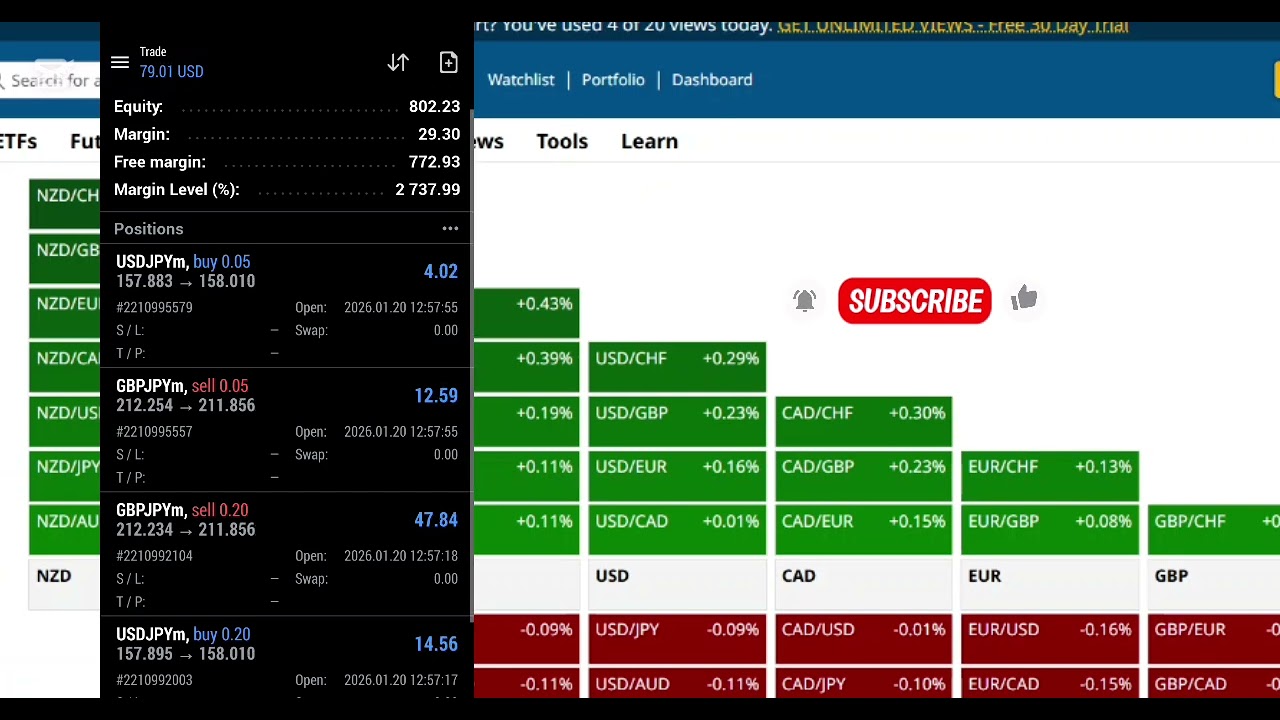
Task: Open the Positions three-dot options
Action: [x=450, y=229]
